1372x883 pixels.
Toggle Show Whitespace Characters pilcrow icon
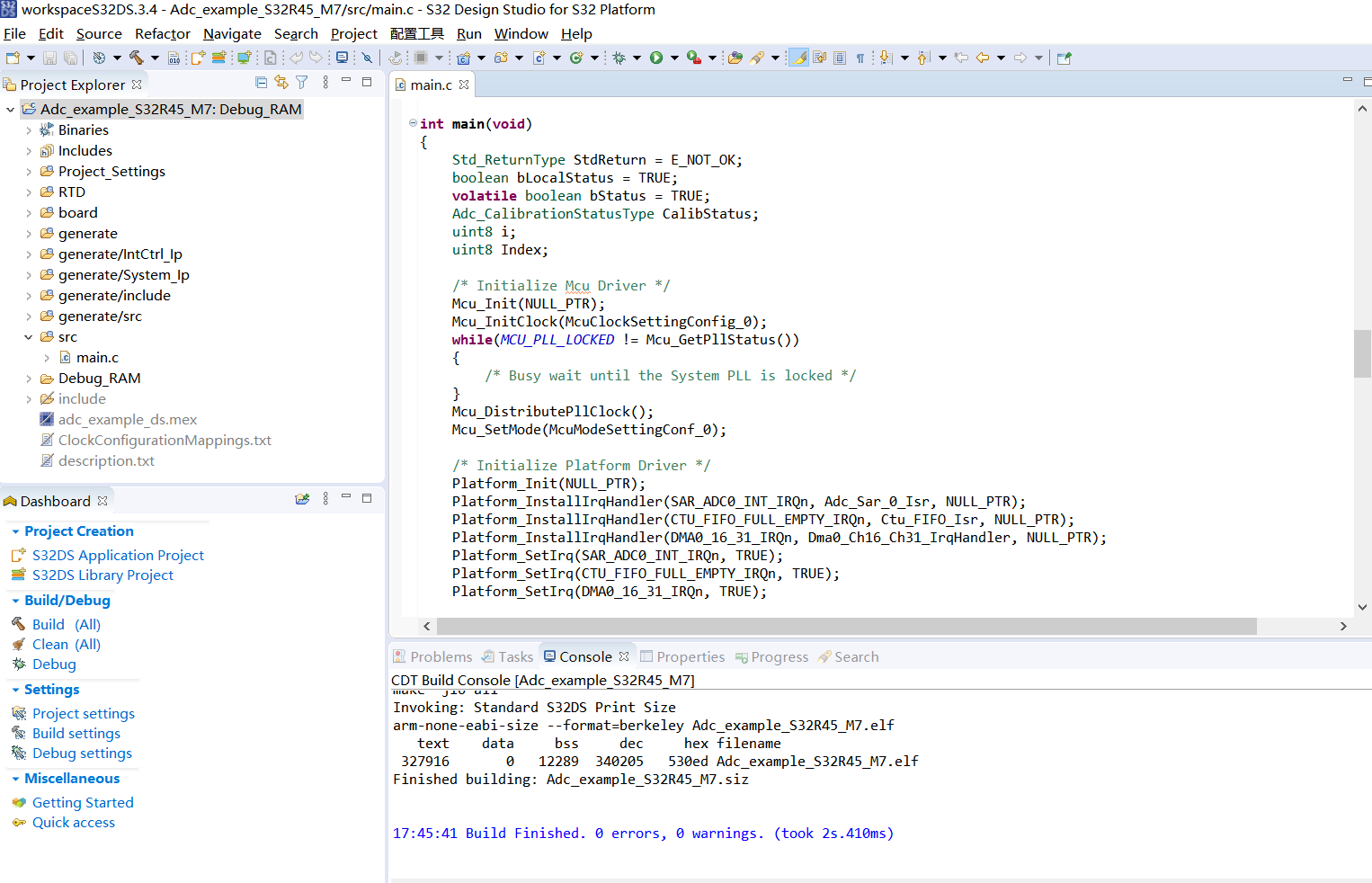pos(860,58)
